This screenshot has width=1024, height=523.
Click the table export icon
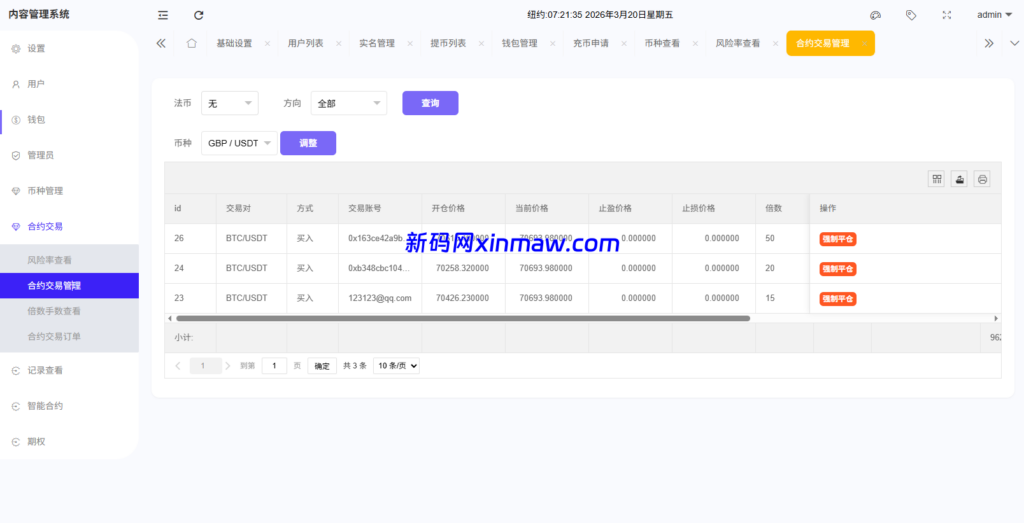(959, 179)
